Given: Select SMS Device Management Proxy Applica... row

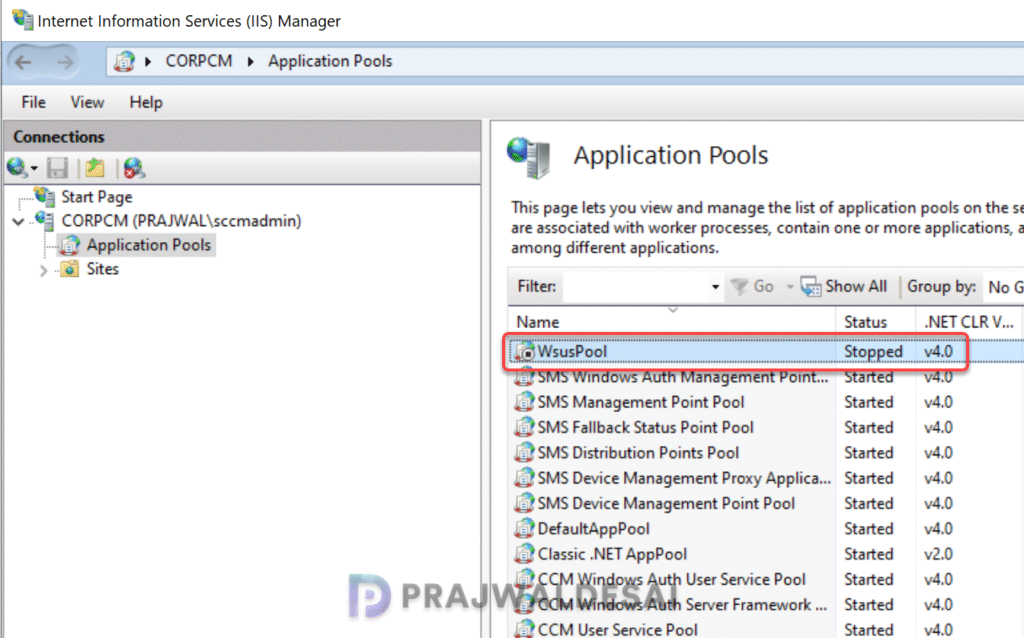Looking at the screenshot, I should pyautogui.click(x=765, y=478).
